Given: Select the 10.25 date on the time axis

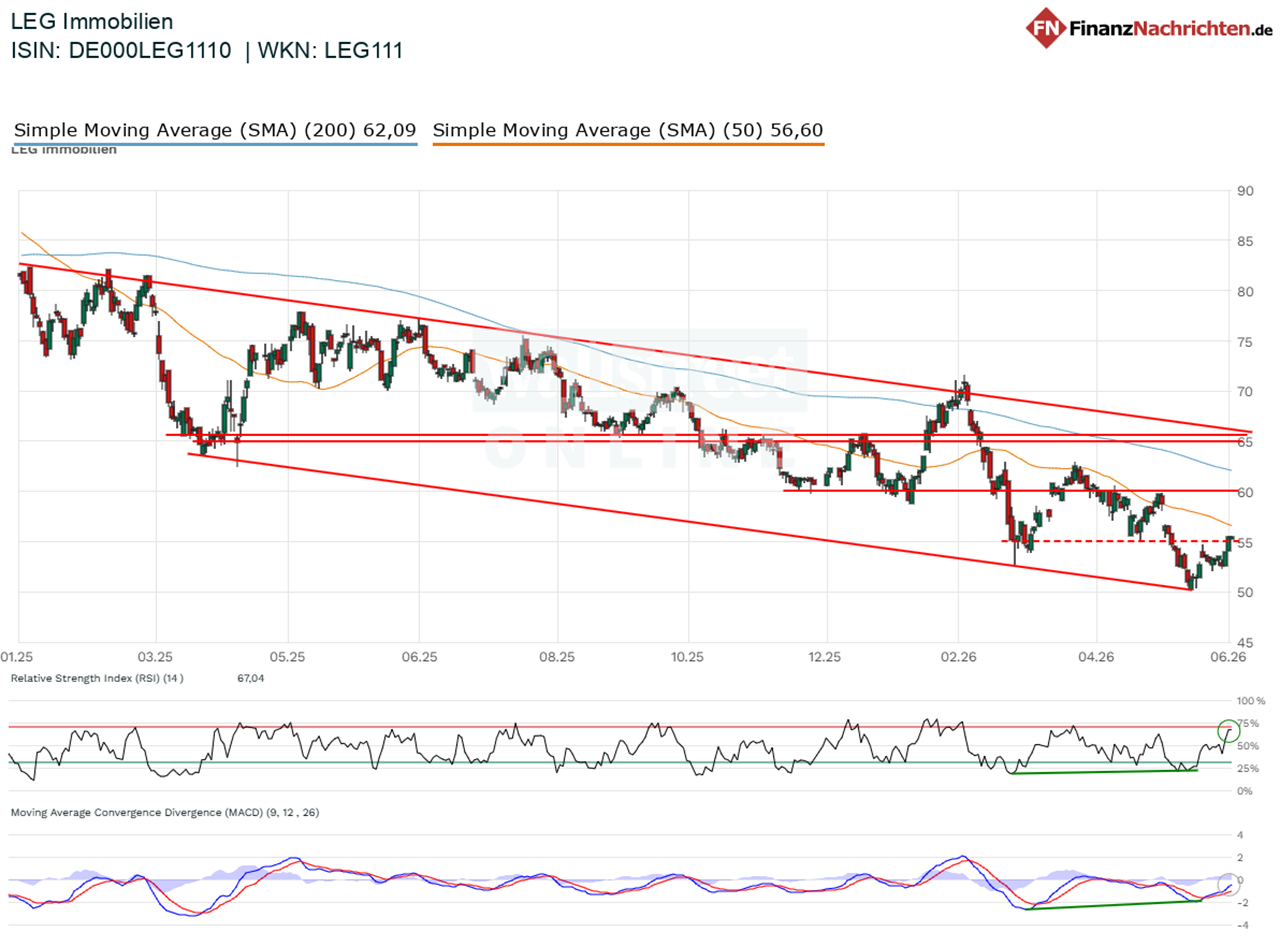Looking at the screenshot, I should (x=687, y=657).
